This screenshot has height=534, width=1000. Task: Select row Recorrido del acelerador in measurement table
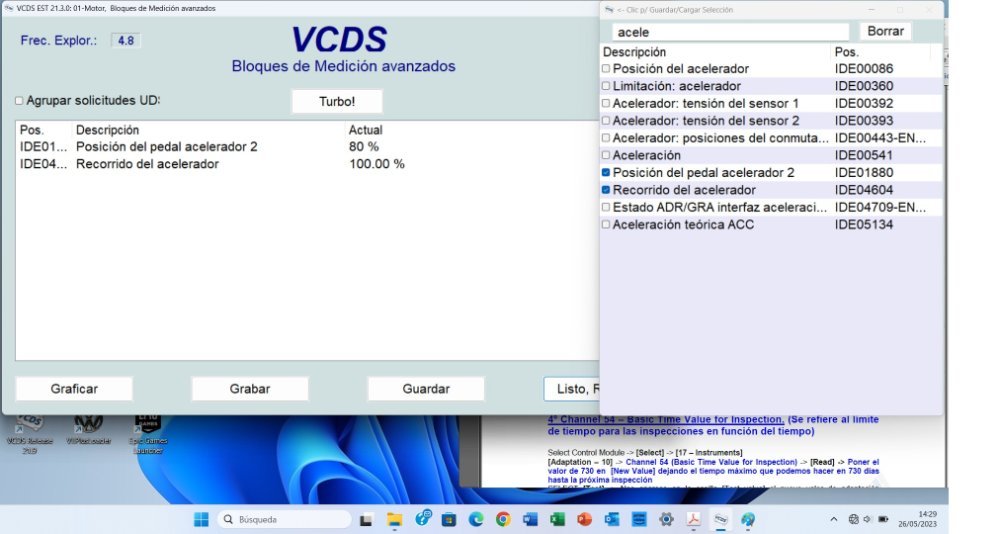(306, 164)
